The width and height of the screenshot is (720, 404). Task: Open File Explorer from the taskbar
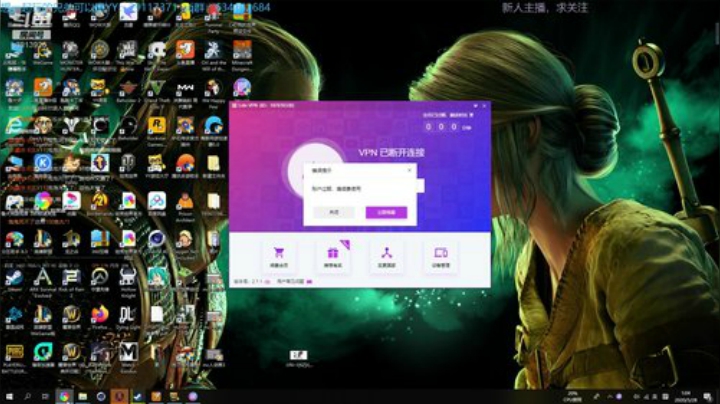(x=83, y=396)
